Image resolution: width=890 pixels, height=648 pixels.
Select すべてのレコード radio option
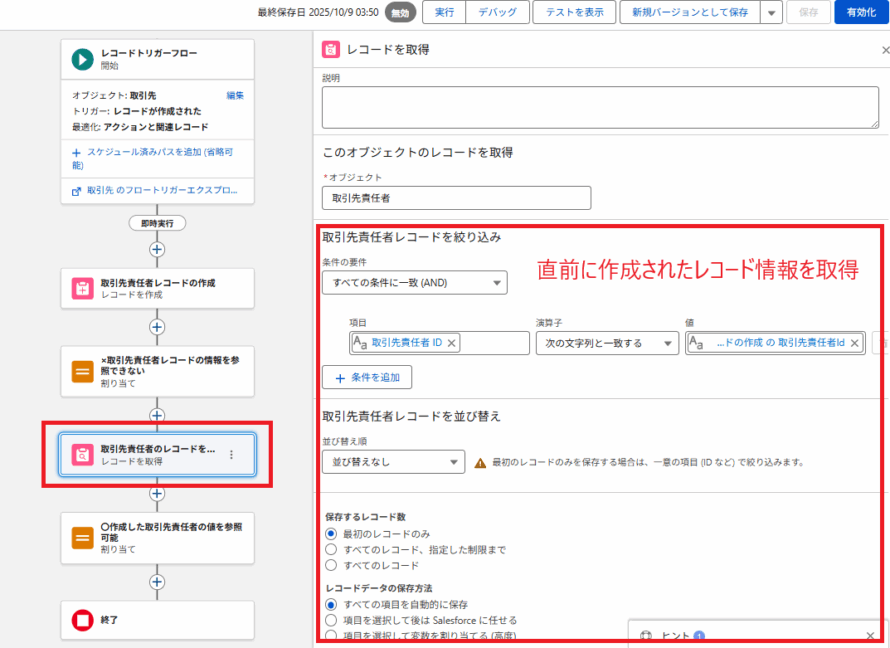(x=331, y=565)
